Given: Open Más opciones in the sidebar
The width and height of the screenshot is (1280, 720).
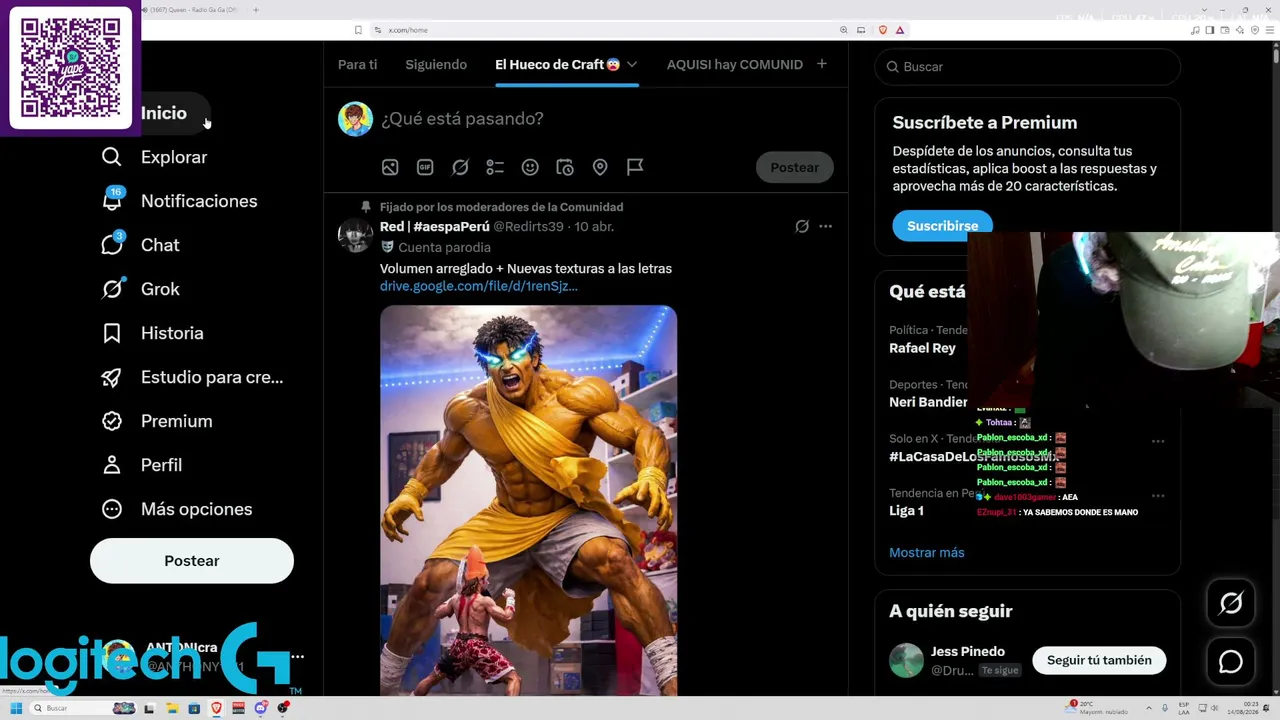Looking at the screenshot, I should point(176,509).
